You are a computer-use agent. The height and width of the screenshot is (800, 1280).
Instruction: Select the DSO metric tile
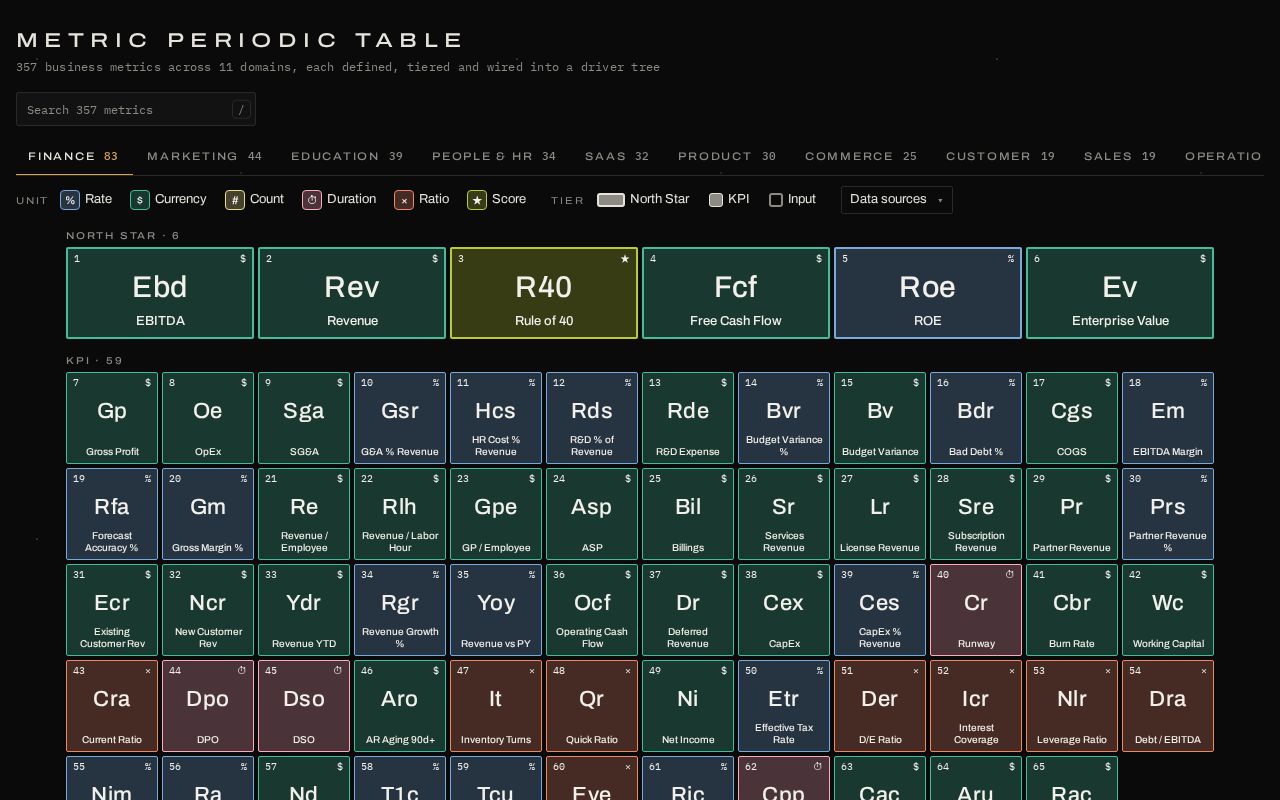[304, 706]
